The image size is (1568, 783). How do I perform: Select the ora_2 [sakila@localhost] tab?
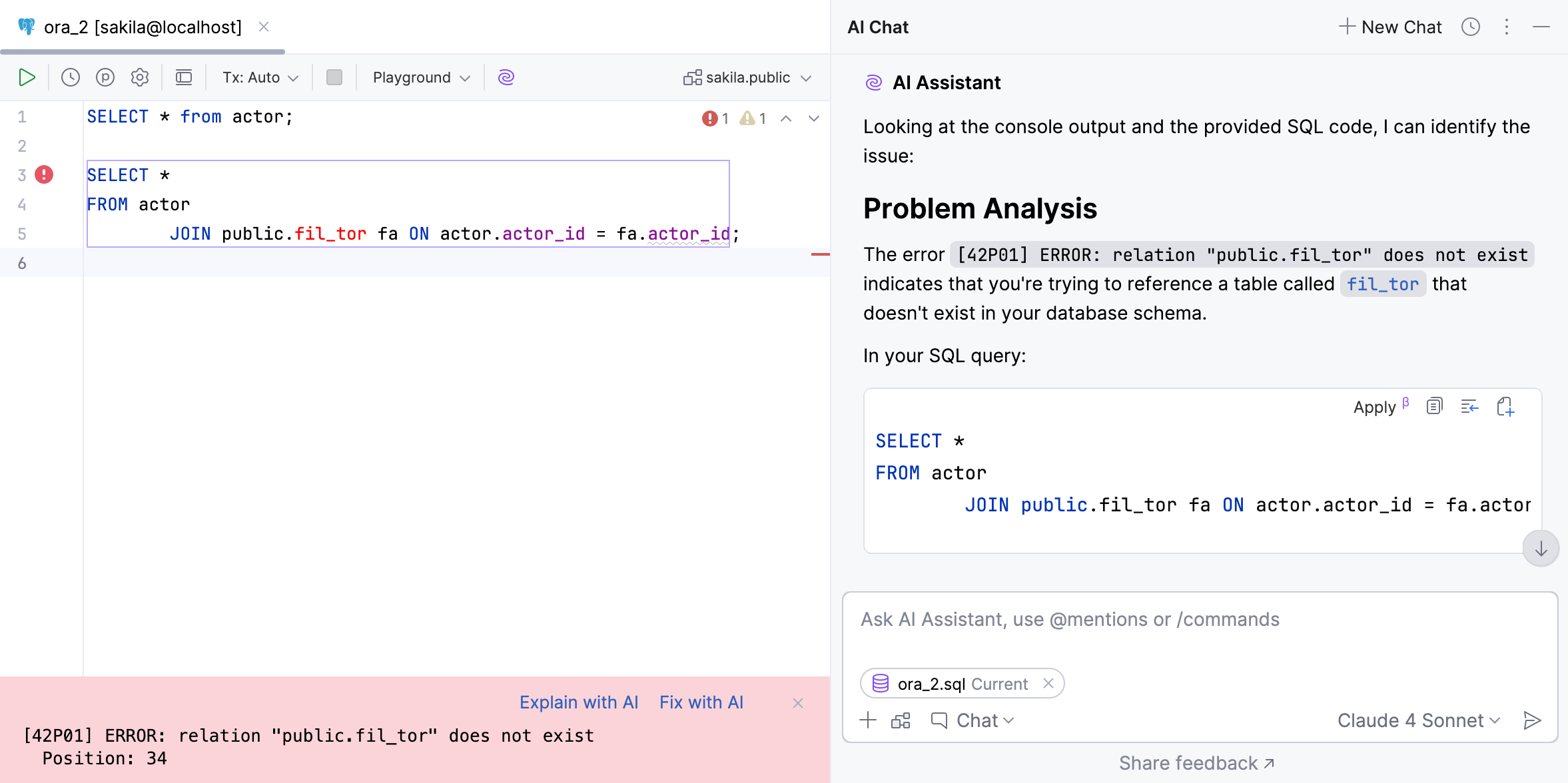141,27
